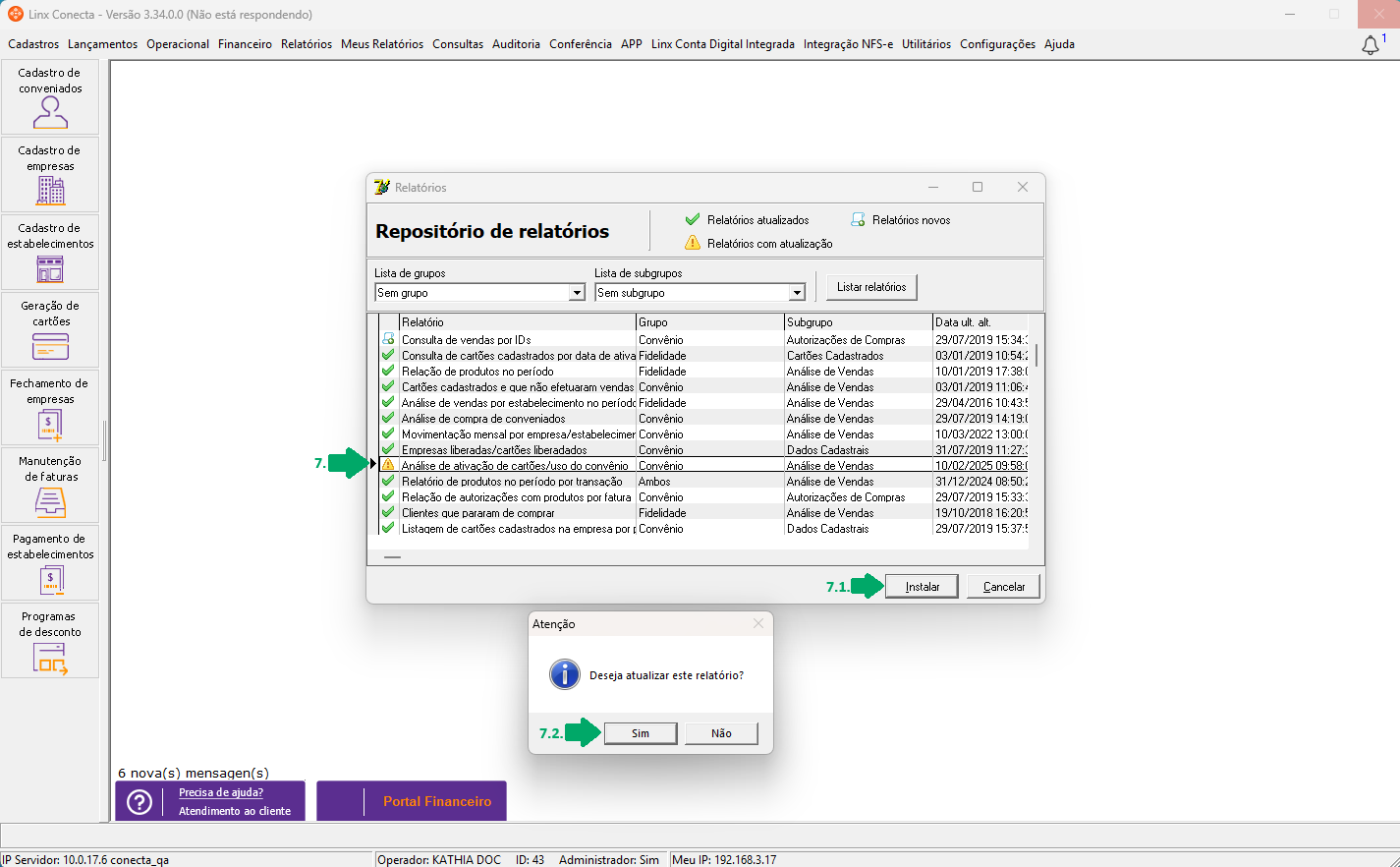Open the Meus Relatórios menu
Image resolution: width=1400 pixels, height=867 pixels.
(382, 44)
